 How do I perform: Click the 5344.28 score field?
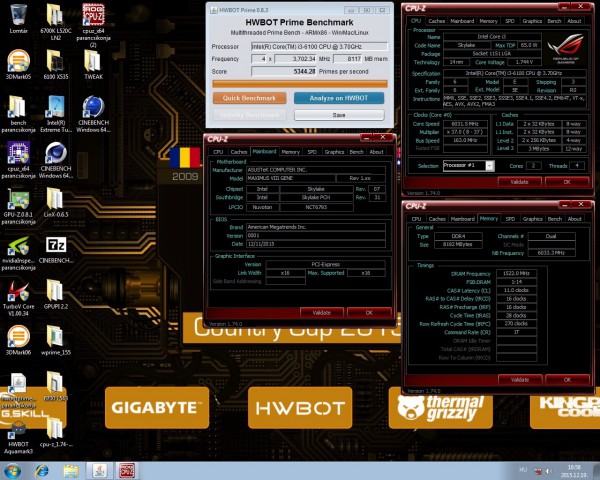[x=284, y=72]
